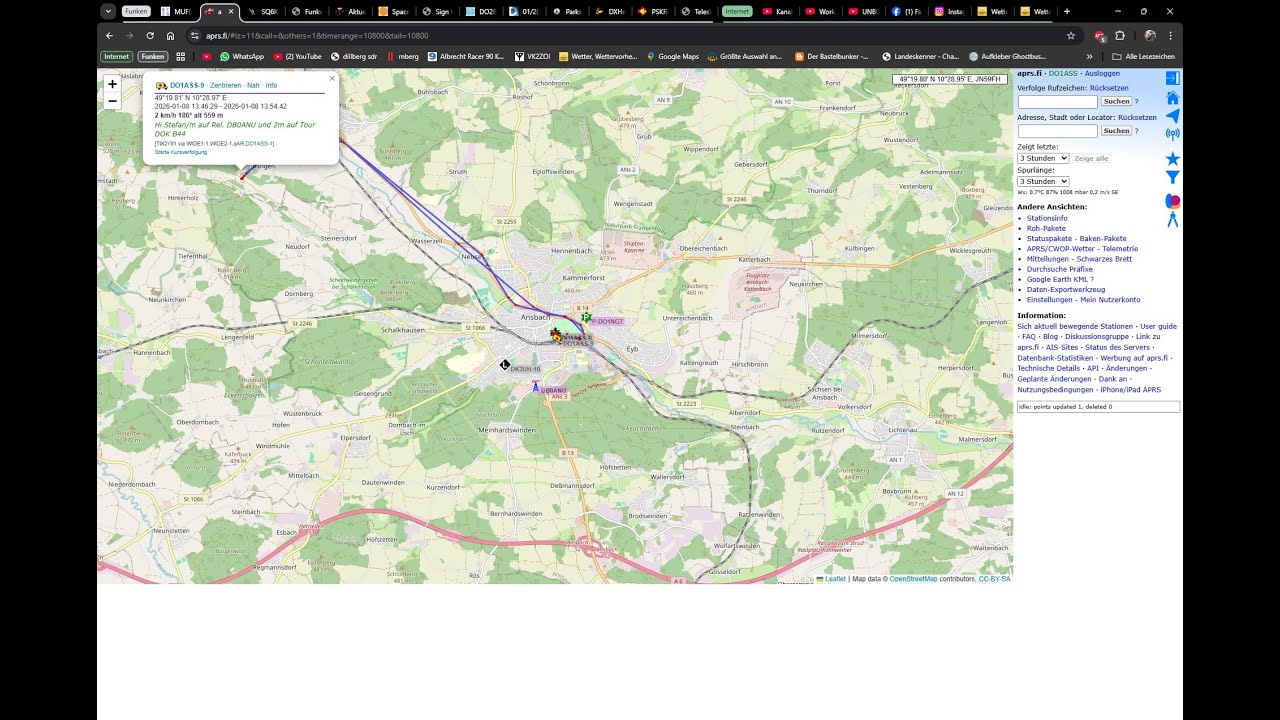This screenshot has width=1280, height=720.
Task: Click Rücksetzen next to Adresse label
Action: click(1137, 117)
